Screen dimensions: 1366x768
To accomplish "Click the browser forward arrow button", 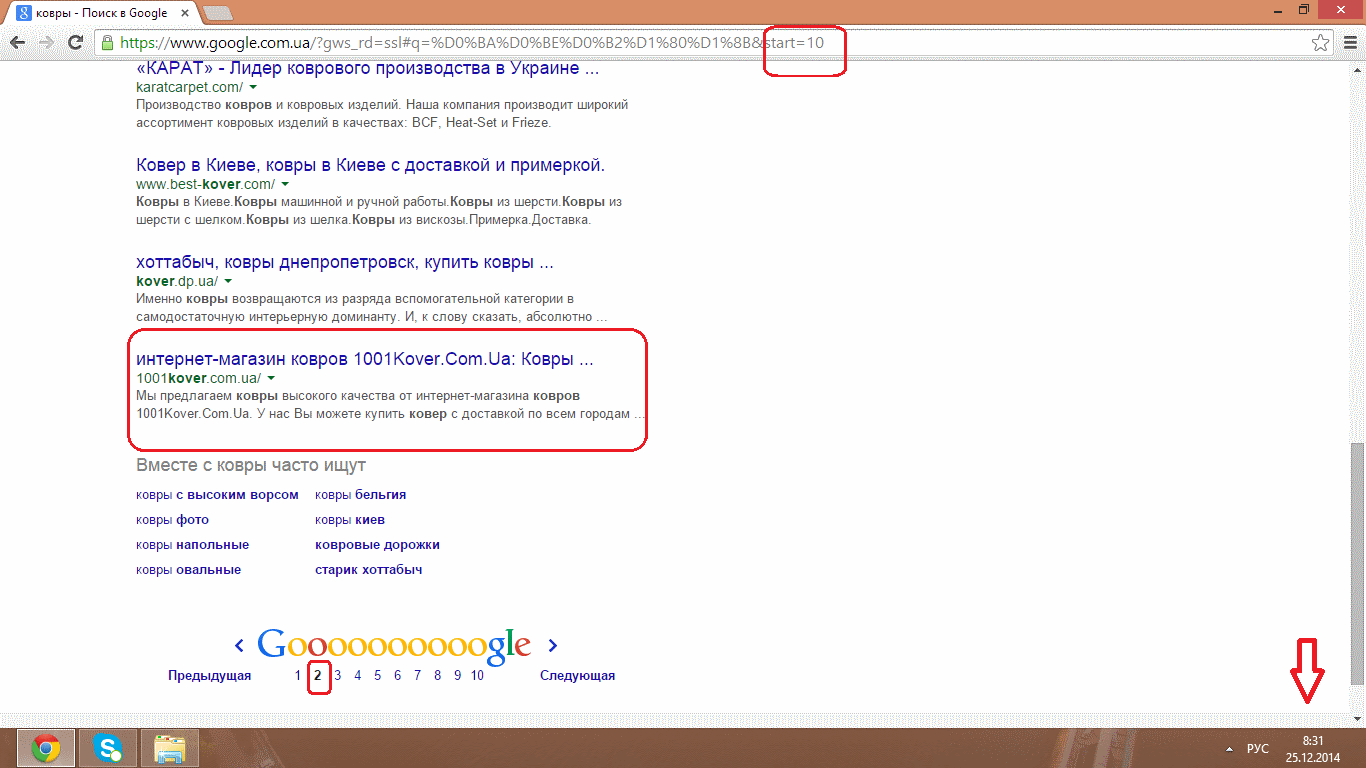I will tap(46, 43).
